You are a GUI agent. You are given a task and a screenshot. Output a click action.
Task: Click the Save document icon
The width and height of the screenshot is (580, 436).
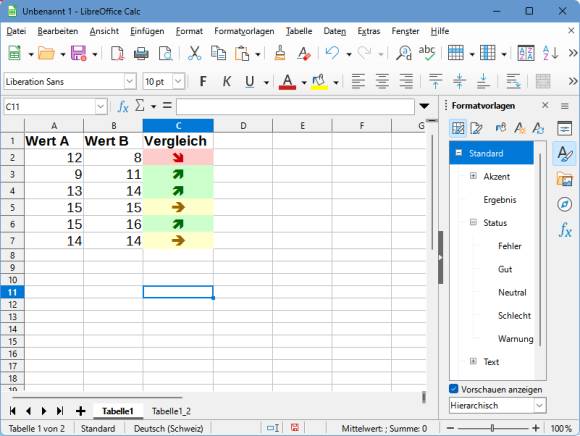pos(78,53)
